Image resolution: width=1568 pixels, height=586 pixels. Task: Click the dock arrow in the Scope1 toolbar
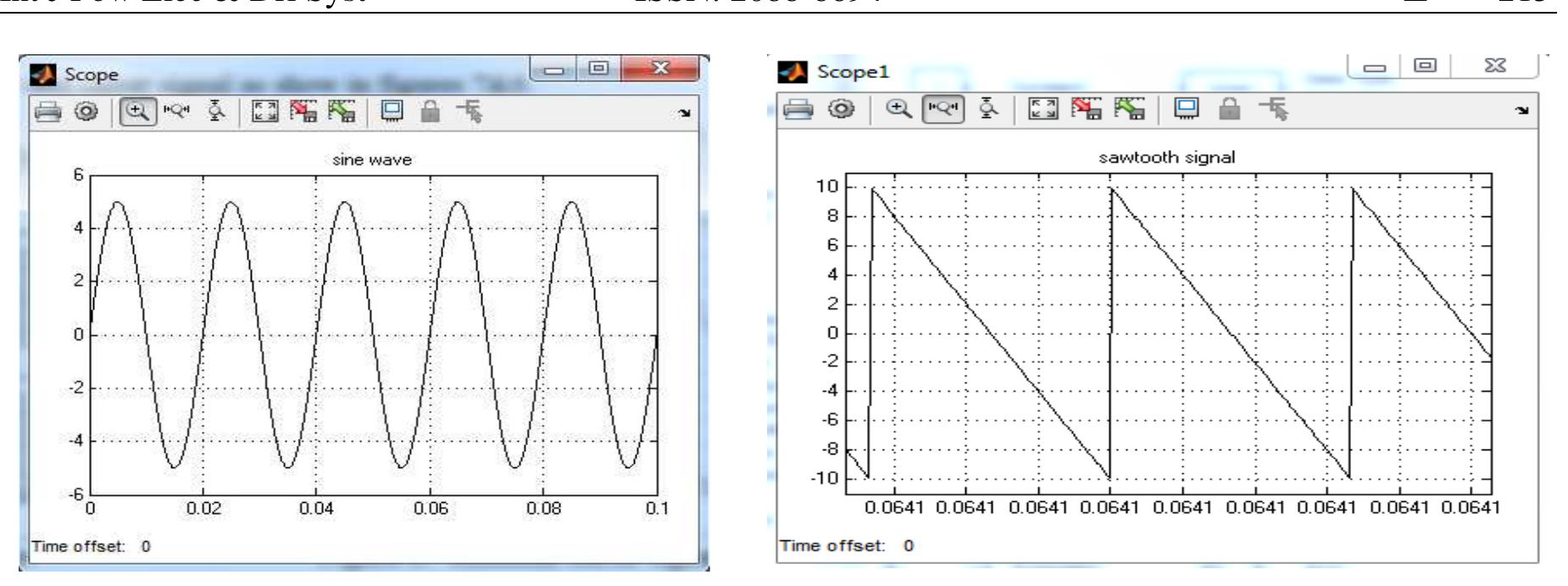[1521, 109]
